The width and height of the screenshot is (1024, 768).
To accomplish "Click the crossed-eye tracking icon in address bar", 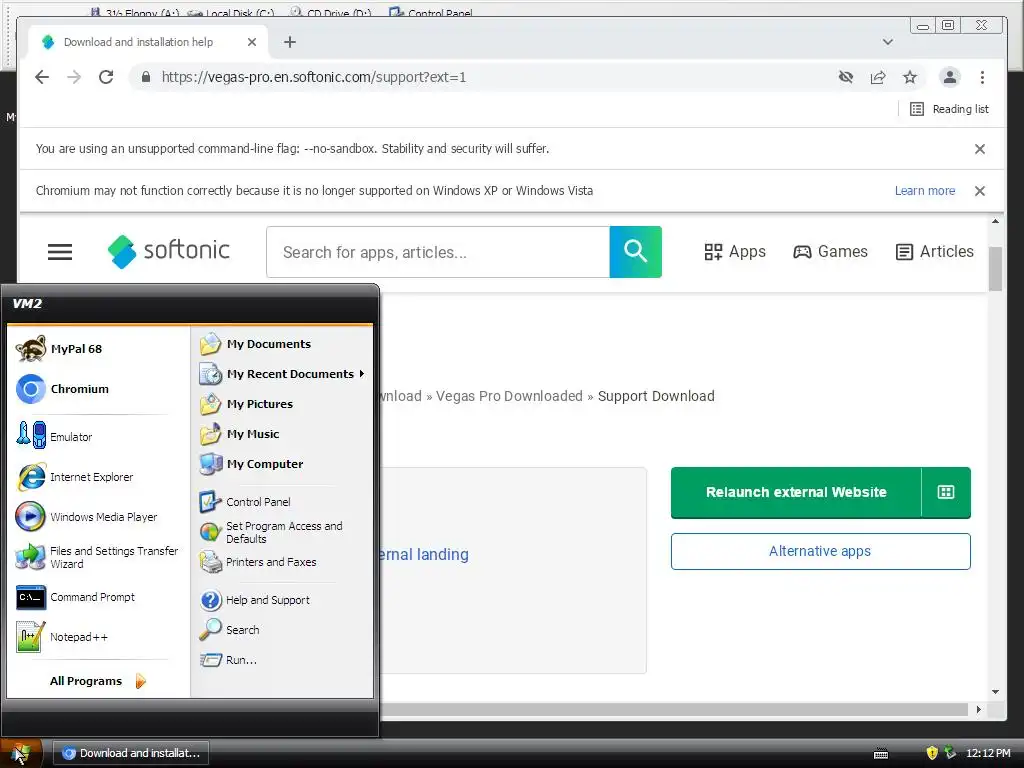I will (x=846, y=77).
